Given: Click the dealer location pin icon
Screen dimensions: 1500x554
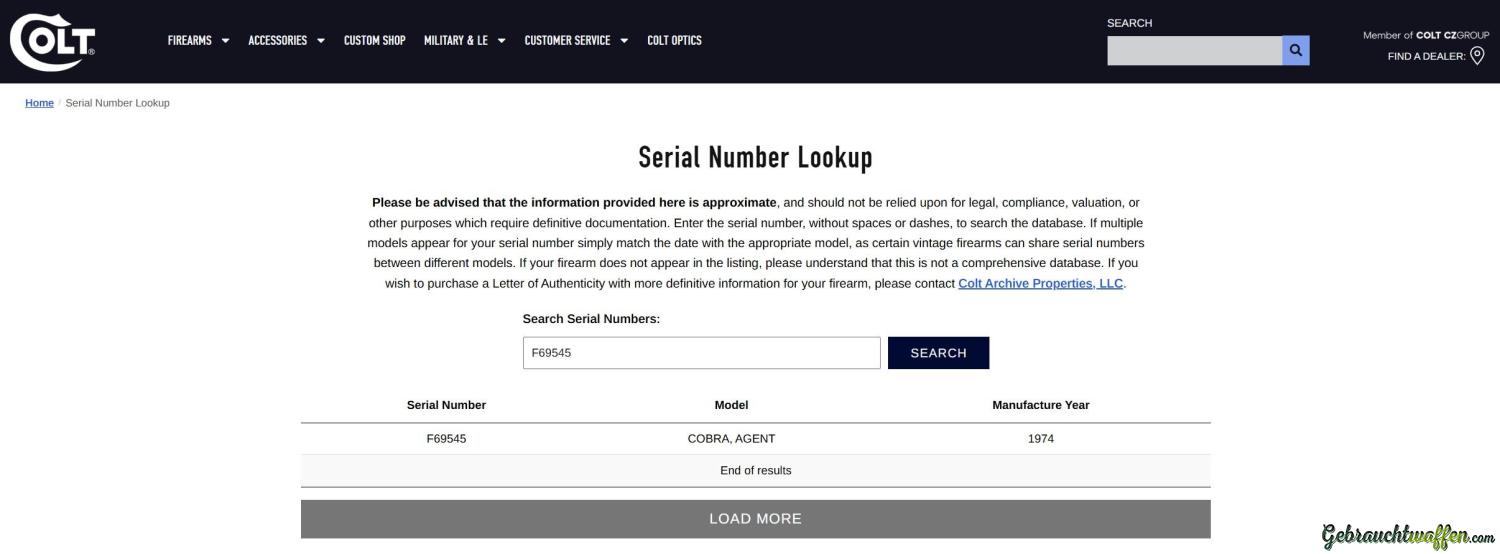Looking at the screenshot, I should point(1477,56).
